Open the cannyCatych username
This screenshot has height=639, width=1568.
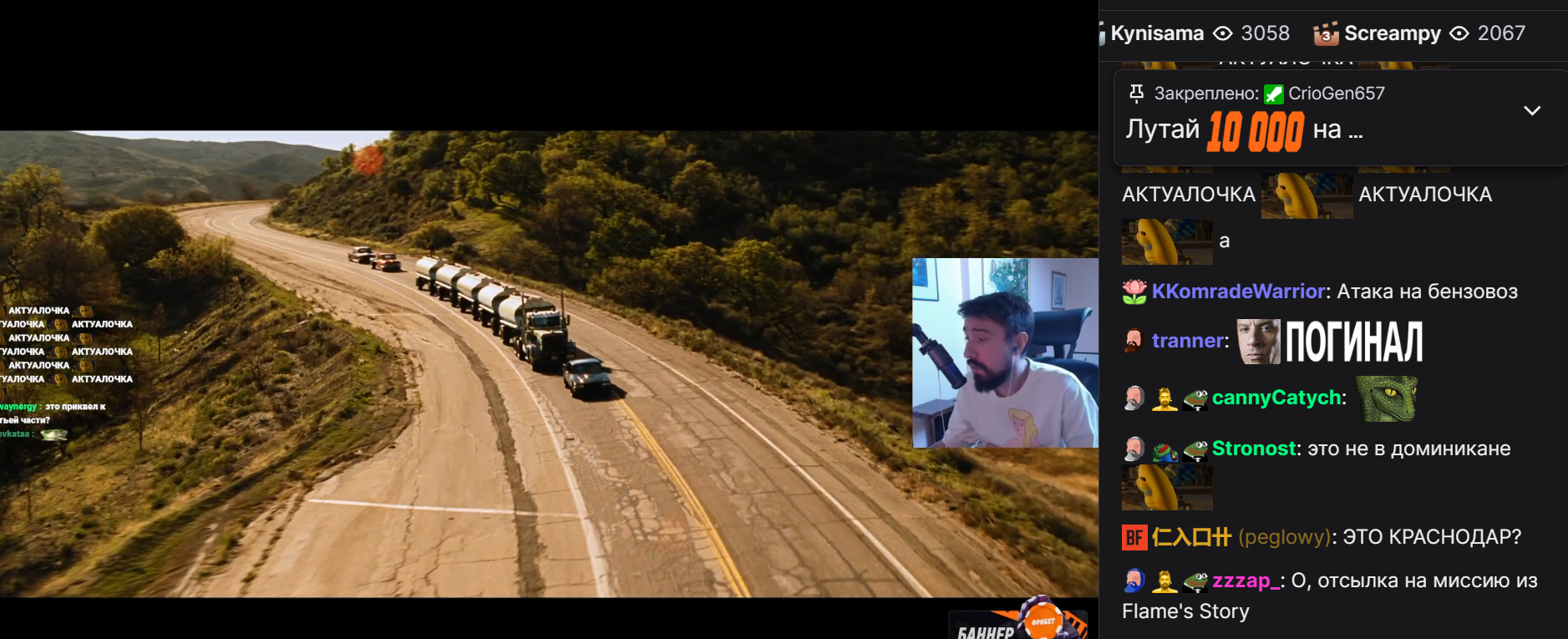point(1277,398)
